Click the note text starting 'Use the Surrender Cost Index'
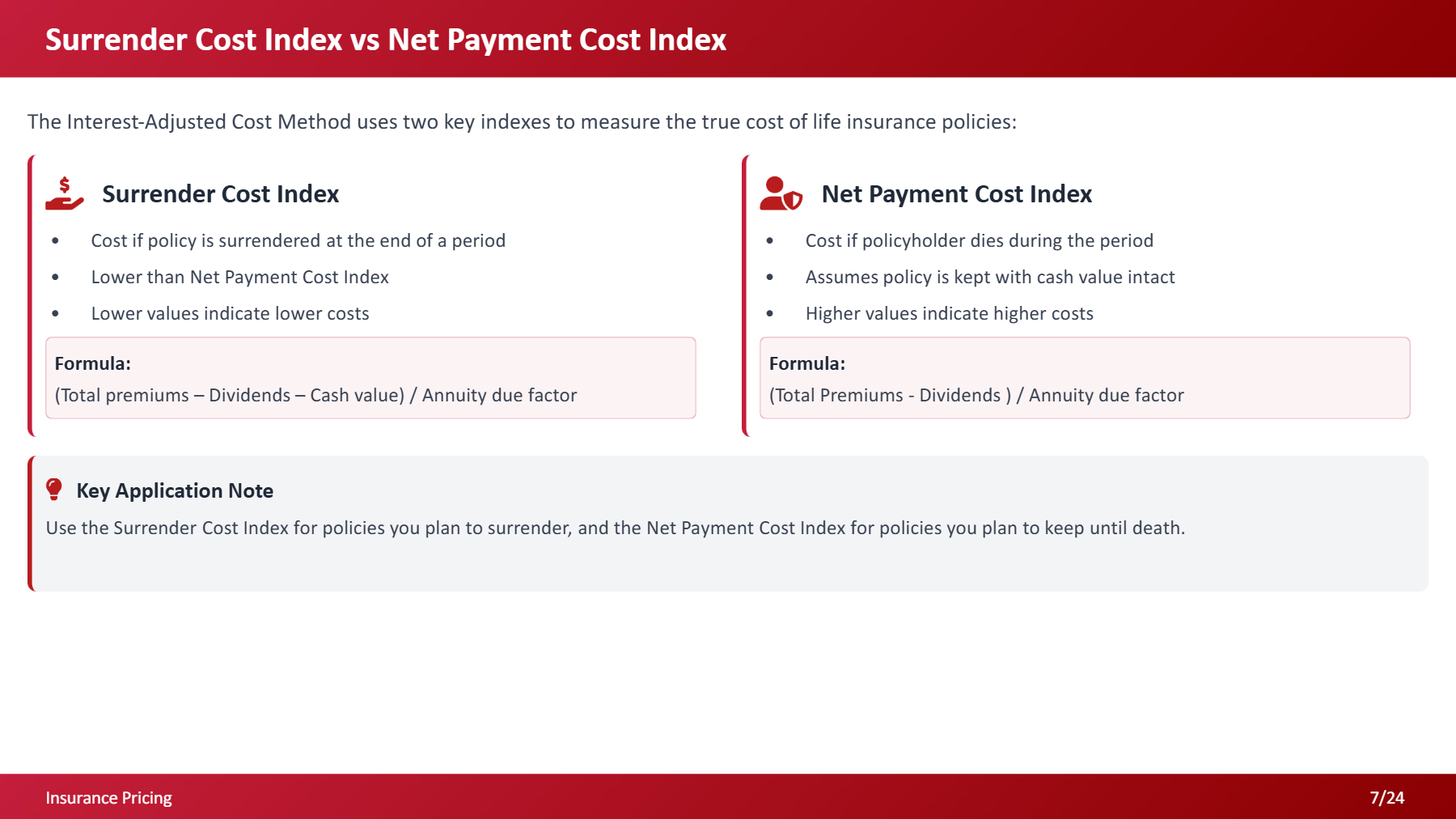This screenshot has width=1456, height=819. (x=616, y=528)
